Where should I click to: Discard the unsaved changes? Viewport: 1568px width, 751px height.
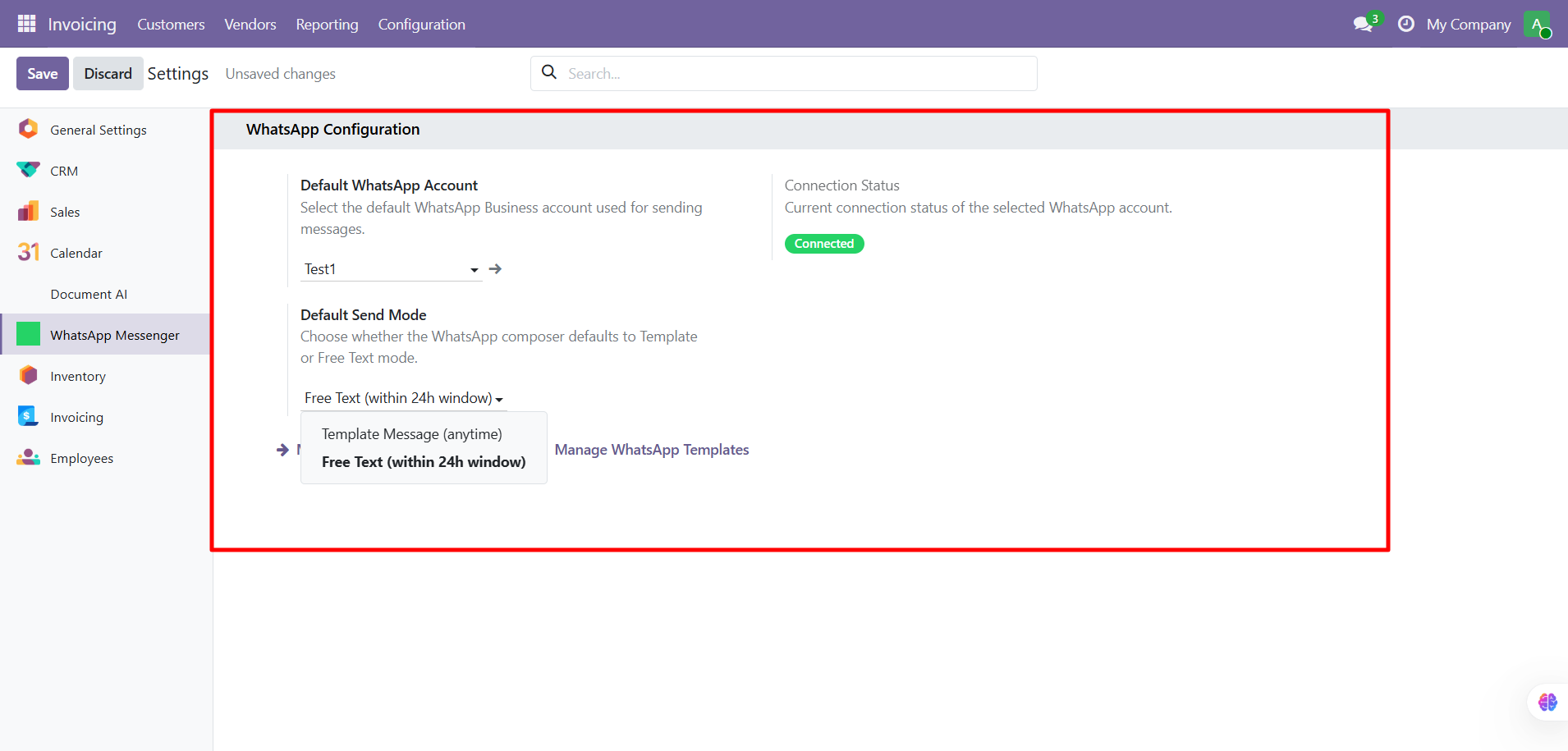(x=108, y=74)
